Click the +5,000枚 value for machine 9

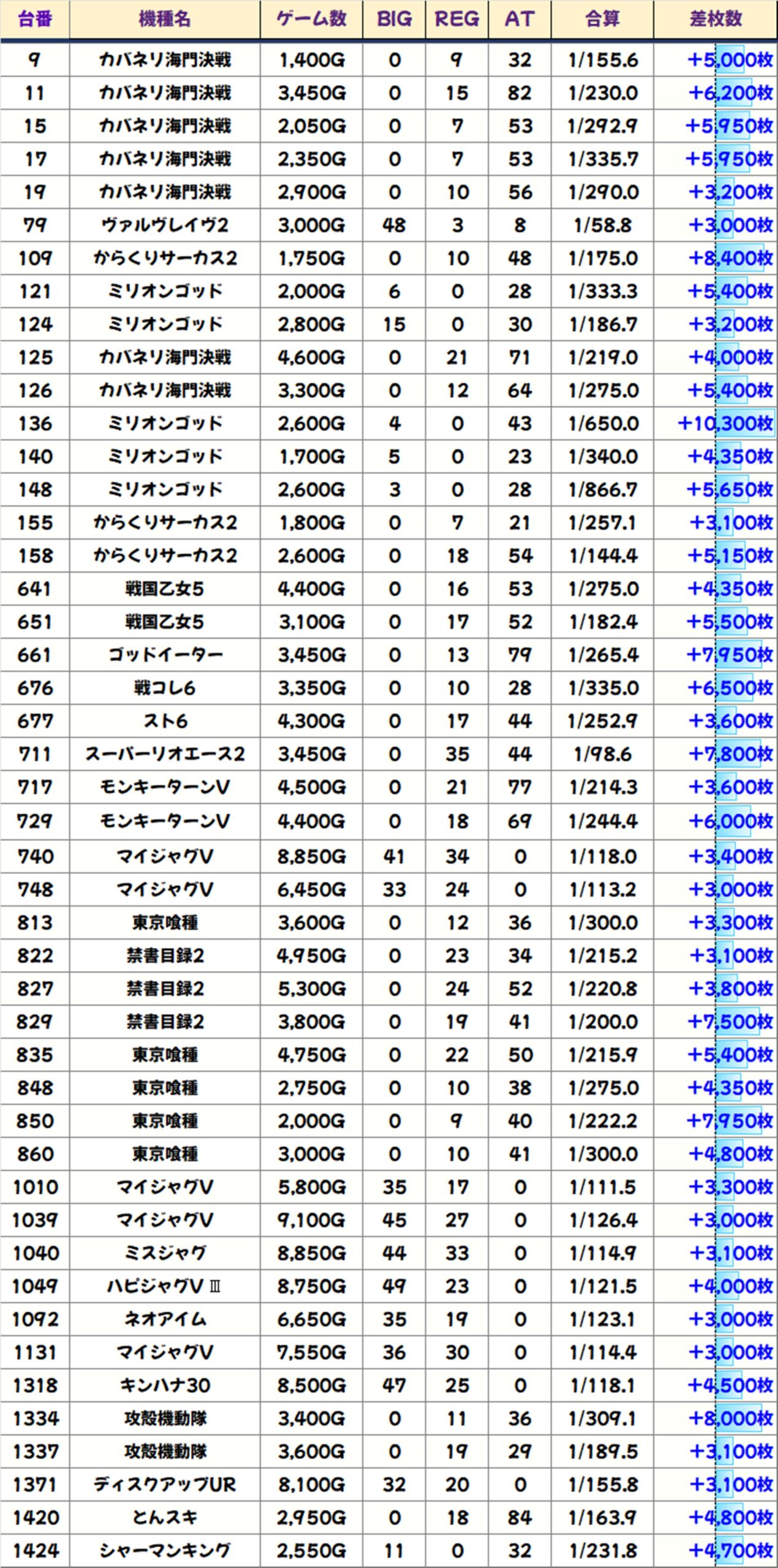(x=730, y=59)
